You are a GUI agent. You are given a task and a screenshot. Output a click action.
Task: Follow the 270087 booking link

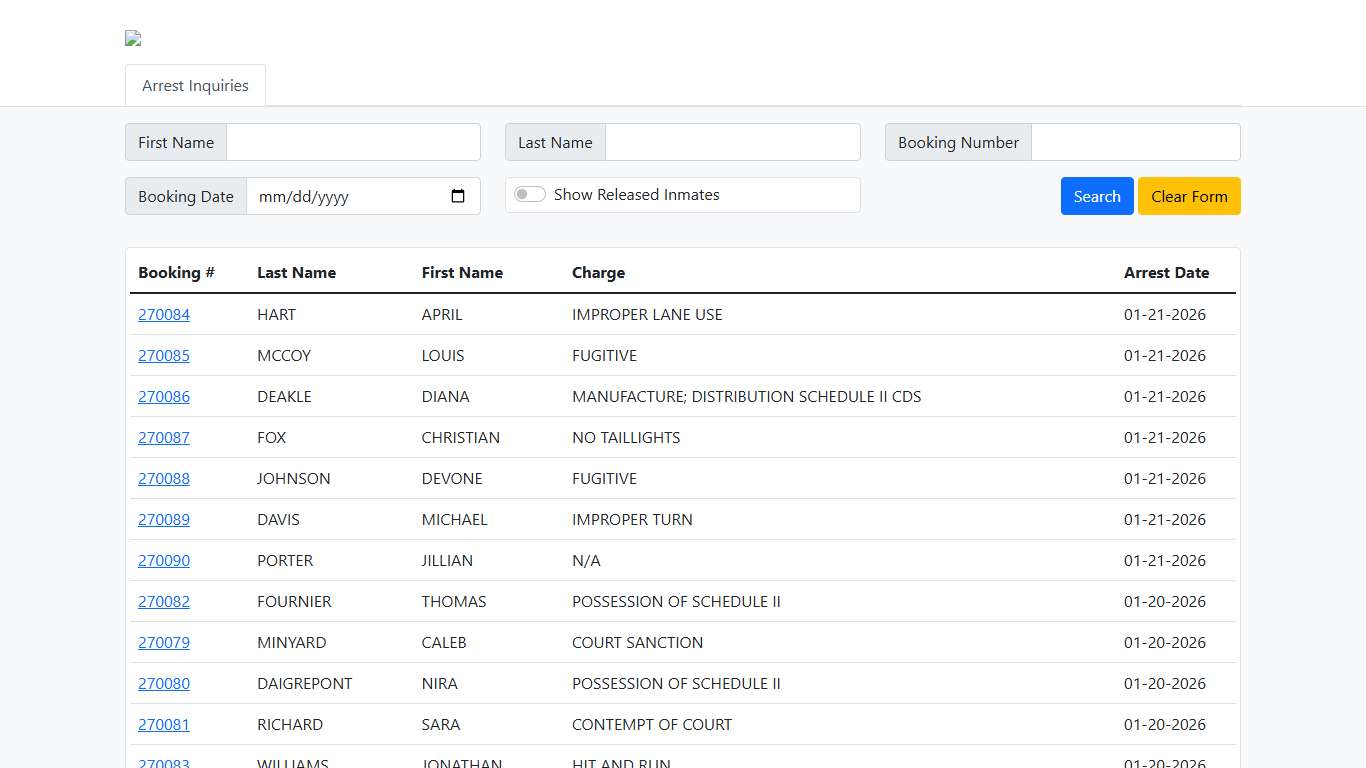[164, 438]
